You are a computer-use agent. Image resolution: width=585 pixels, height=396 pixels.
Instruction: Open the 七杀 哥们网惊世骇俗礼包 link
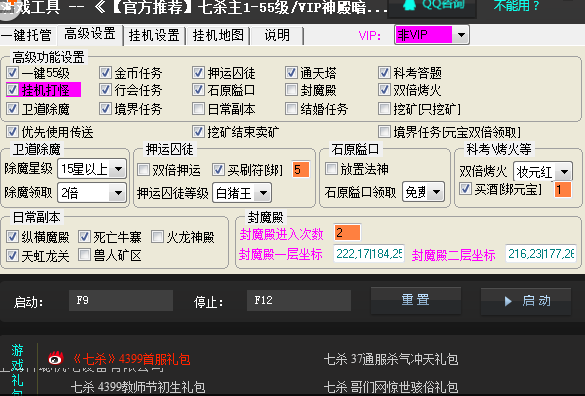point(391,387)
